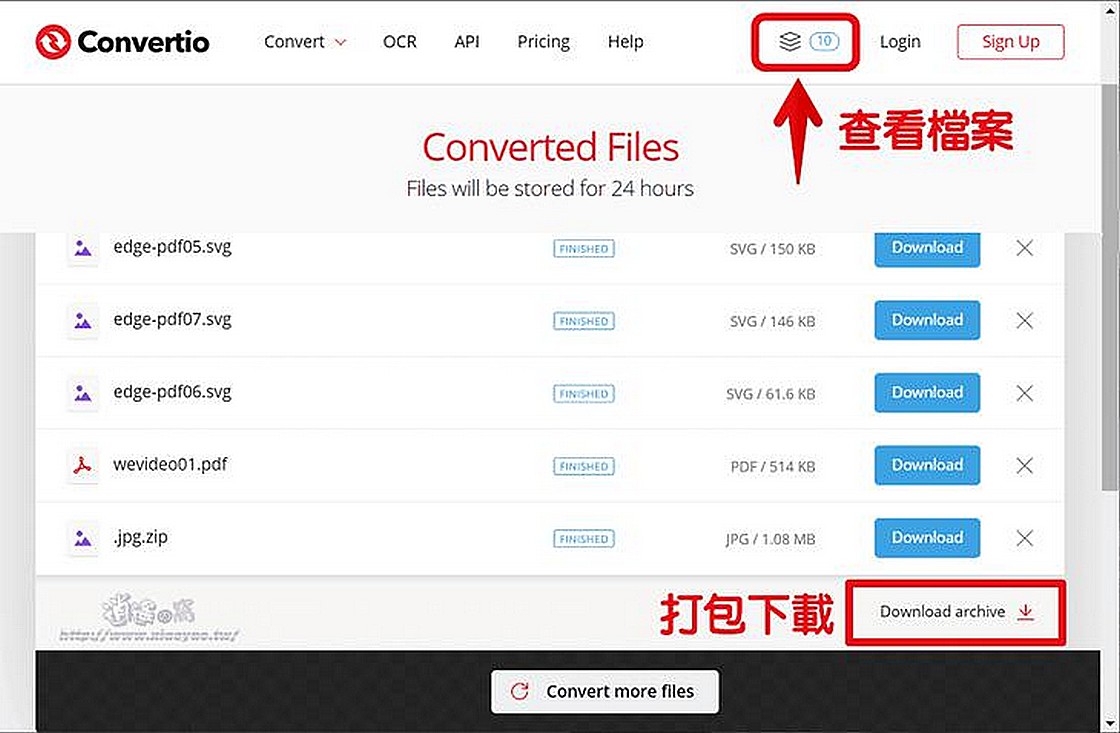
Task: Expand the Convert dropdown menu
Action: pos(305,41)
